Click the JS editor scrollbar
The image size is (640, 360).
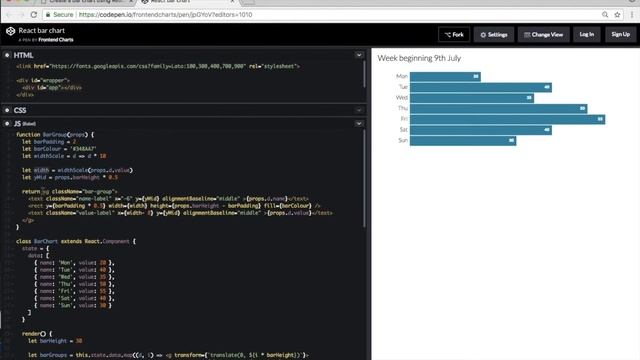364,179
